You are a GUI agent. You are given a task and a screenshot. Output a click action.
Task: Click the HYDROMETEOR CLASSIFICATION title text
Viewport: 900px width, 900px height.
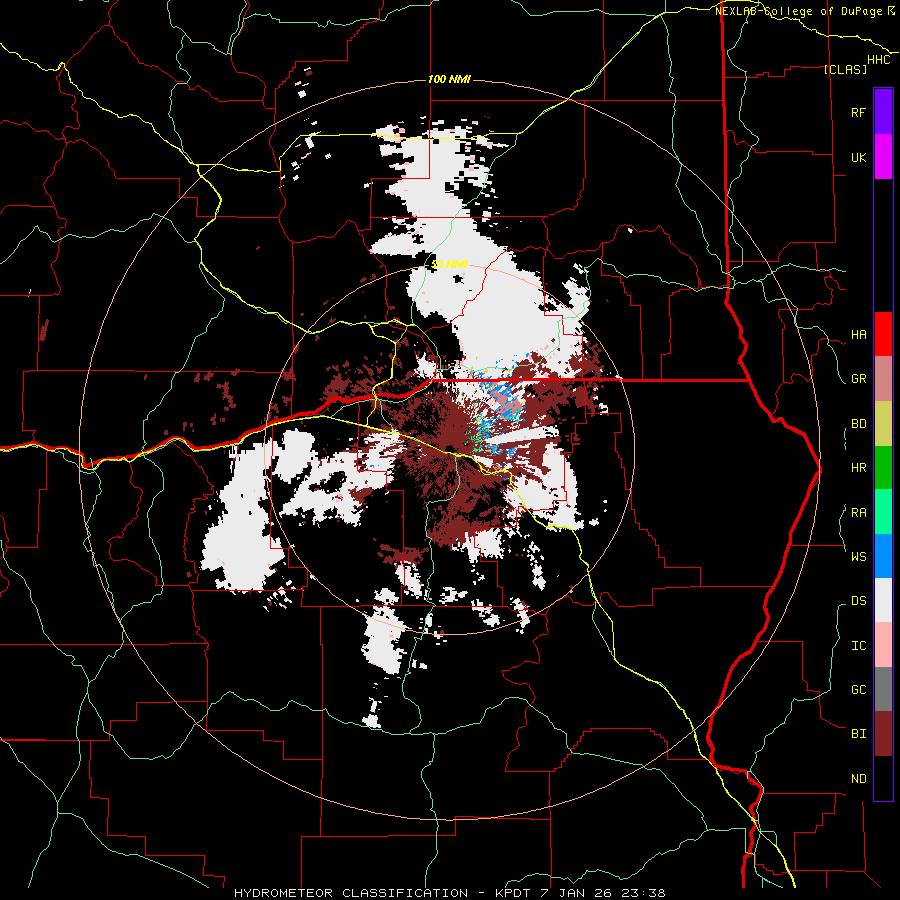point(351,893)
